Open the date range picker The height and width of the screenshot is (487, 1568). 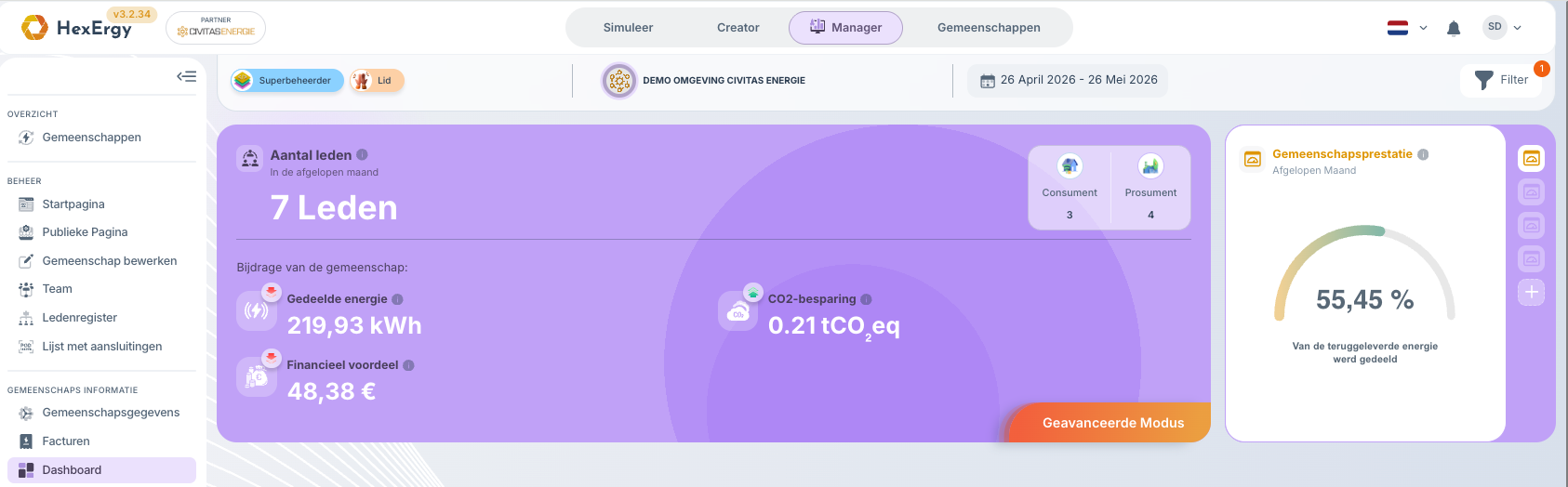point(1068,81)
